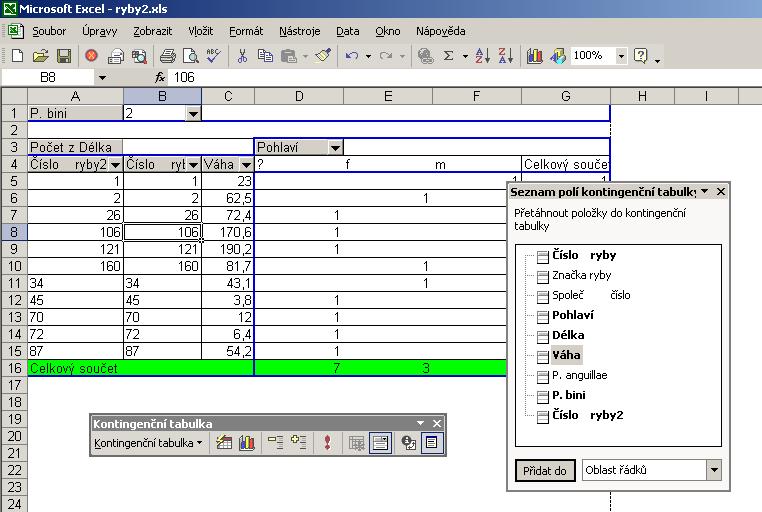Refresh pivot data with red exclamation icon

coord(328,443)
